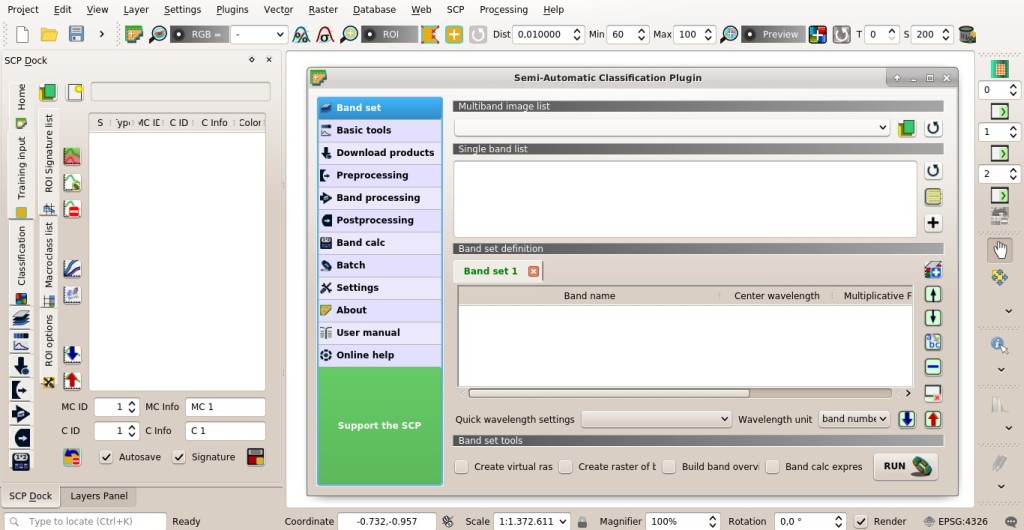
Task: Click the yellow select all bands icon
Action: (x=933, y=197)
